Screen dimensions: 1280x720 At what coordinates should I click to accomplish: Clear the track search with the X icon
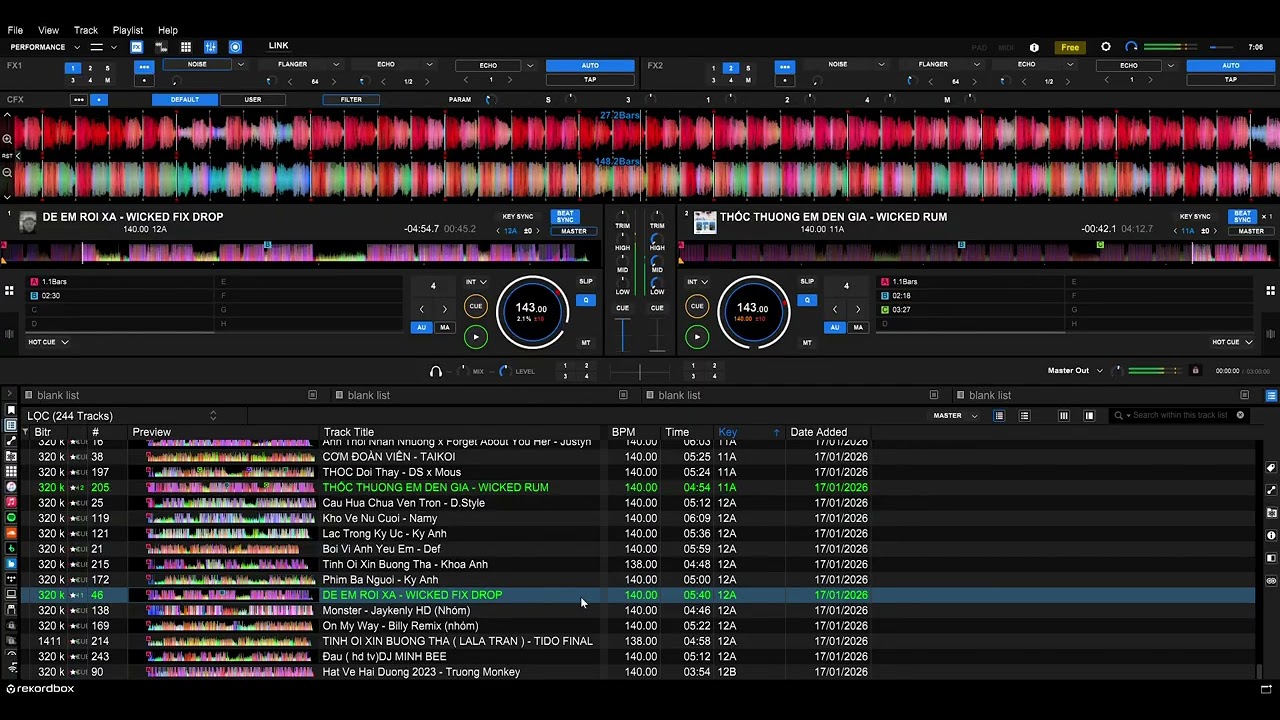pos(1240,415)
